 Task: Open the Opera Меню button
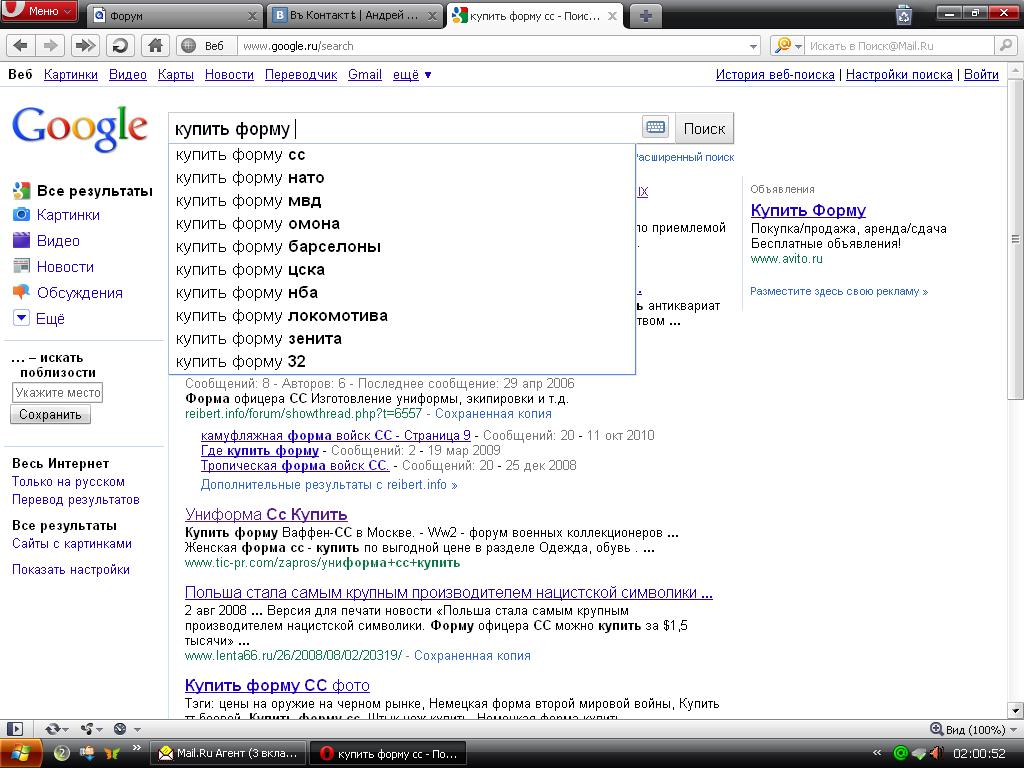(x=39, y=11)
